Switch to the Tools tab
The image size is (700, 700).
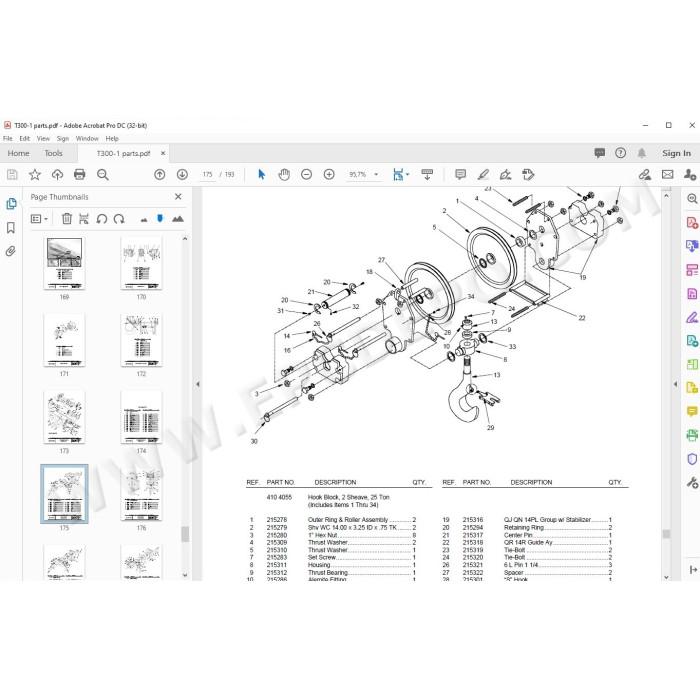[54, 153]
